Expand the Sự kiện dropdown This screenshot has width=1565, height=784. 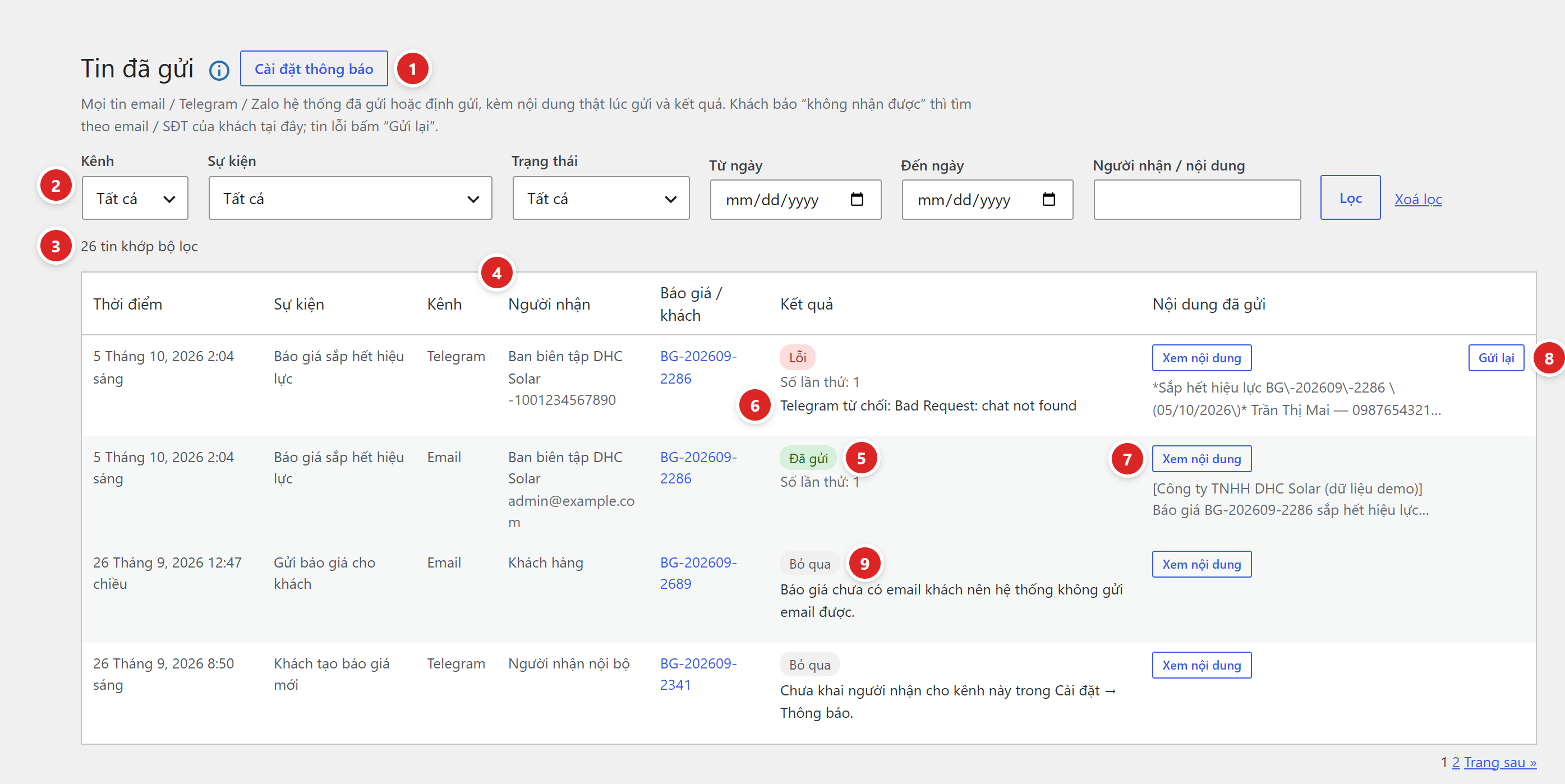[x=350, y=198]
